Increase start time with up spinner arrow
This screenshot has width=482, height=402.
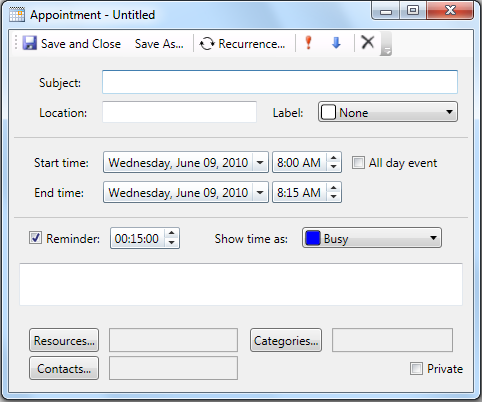point(333,158)
